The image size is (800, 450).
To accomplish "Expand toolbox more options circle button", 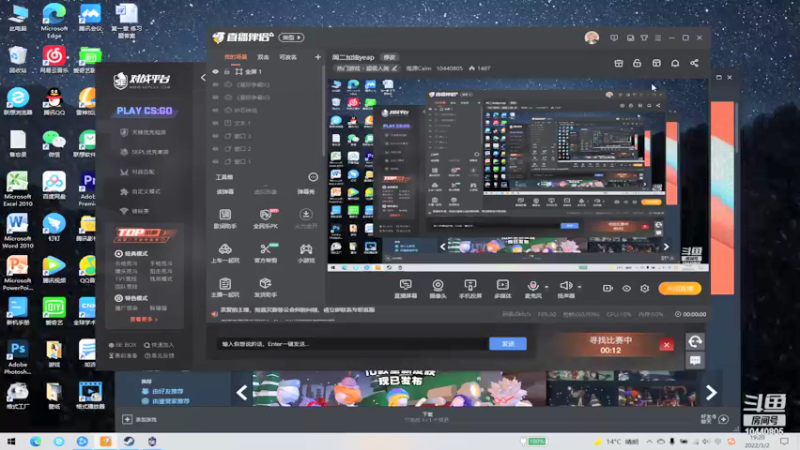I will [313, 177].
